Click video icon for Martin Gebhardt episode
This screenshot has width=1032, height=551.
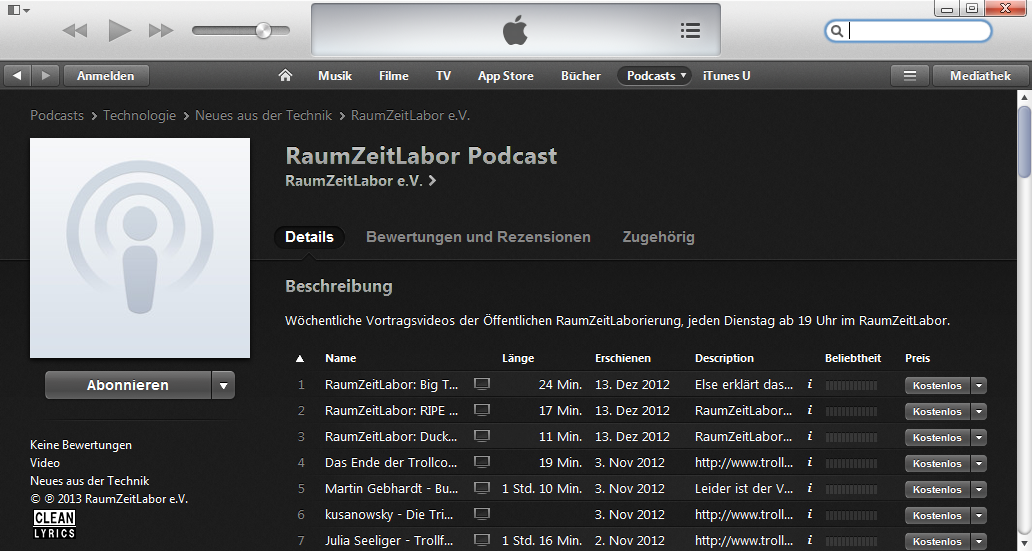click(x=482, y=488)
